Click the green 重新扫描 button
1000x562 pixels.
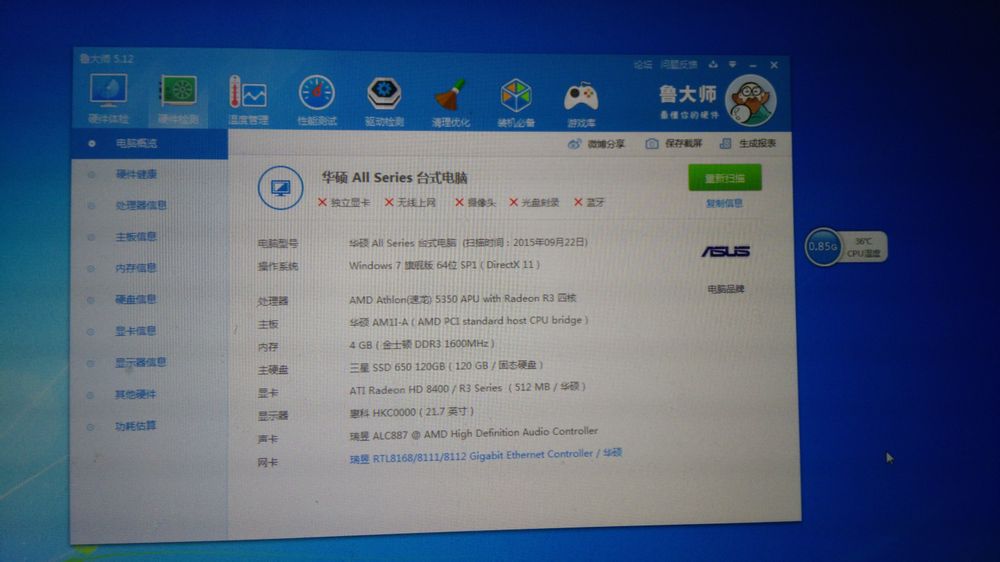724,177
